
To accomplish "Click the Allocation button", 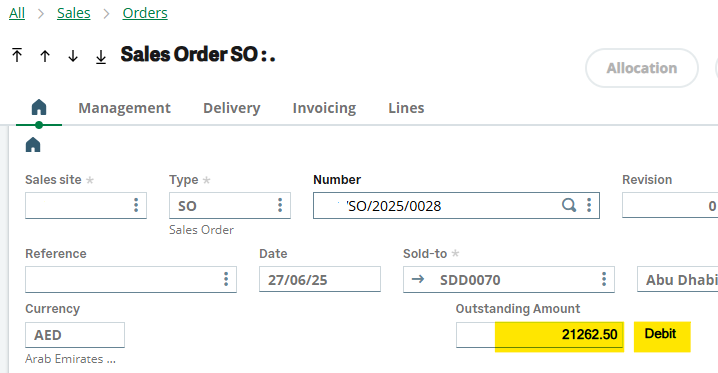I will tap(642, 68).
